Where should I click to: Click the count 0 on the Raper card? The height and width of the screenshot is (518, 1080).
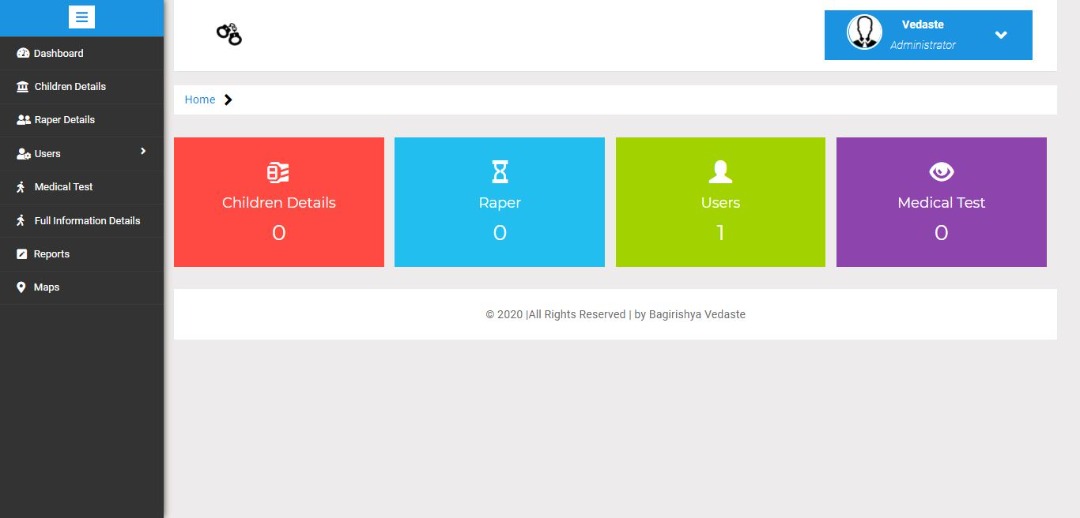click(500, 233)
